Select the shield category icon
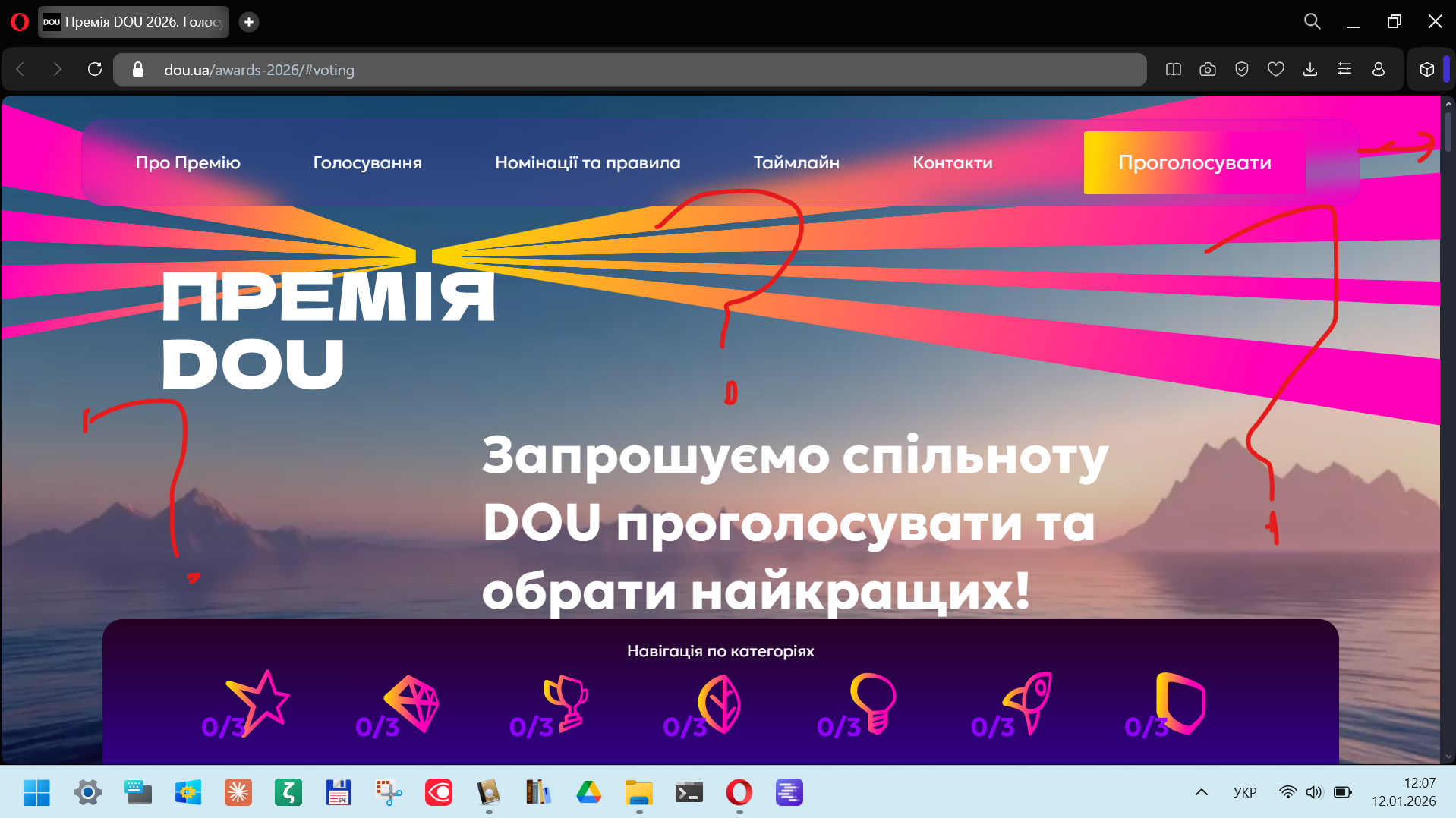 [1180, 703]
